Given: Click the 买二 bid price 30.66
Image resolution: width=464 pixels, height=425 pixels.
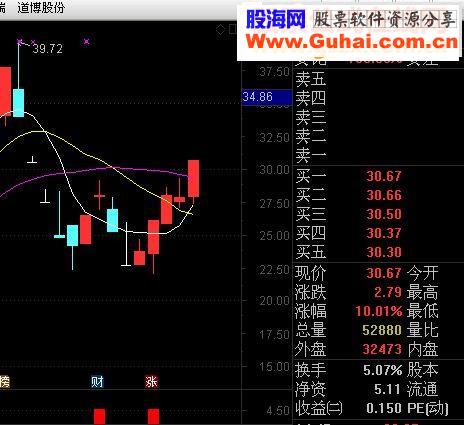Looking at the screenshot, I should click(384, 195).
